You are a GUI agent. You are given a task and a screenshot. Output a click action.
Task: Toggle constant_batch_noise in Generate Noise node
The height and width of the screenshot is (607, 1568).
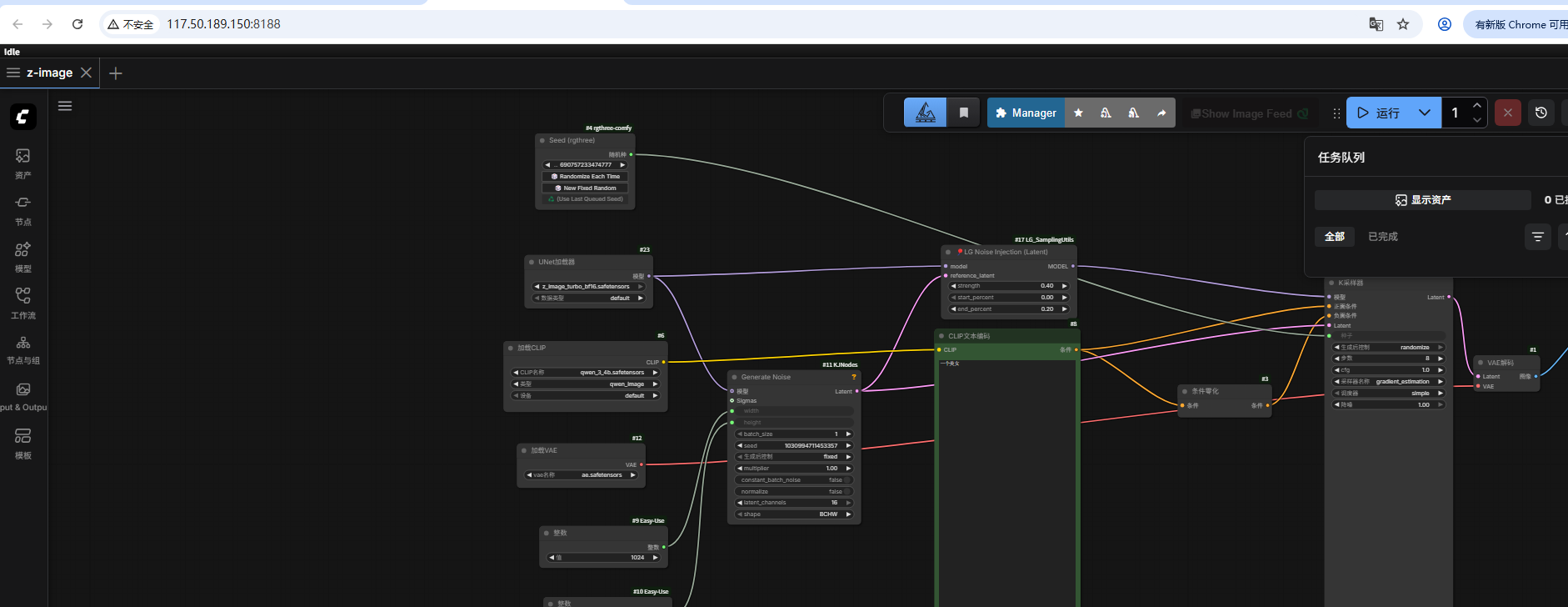796,480
